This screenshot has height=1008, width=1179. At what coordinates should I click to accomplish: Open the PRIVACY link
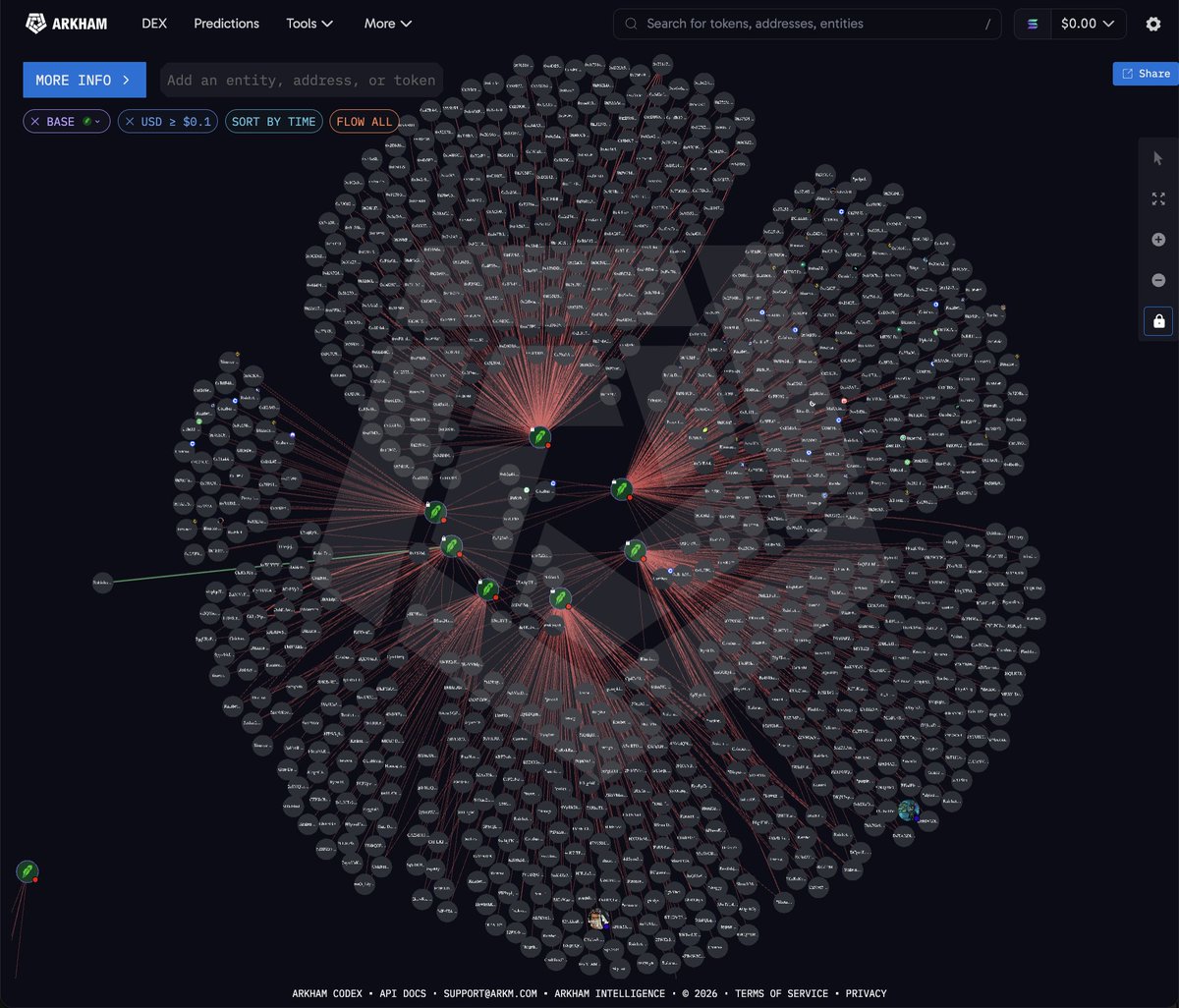coord(866,993)
